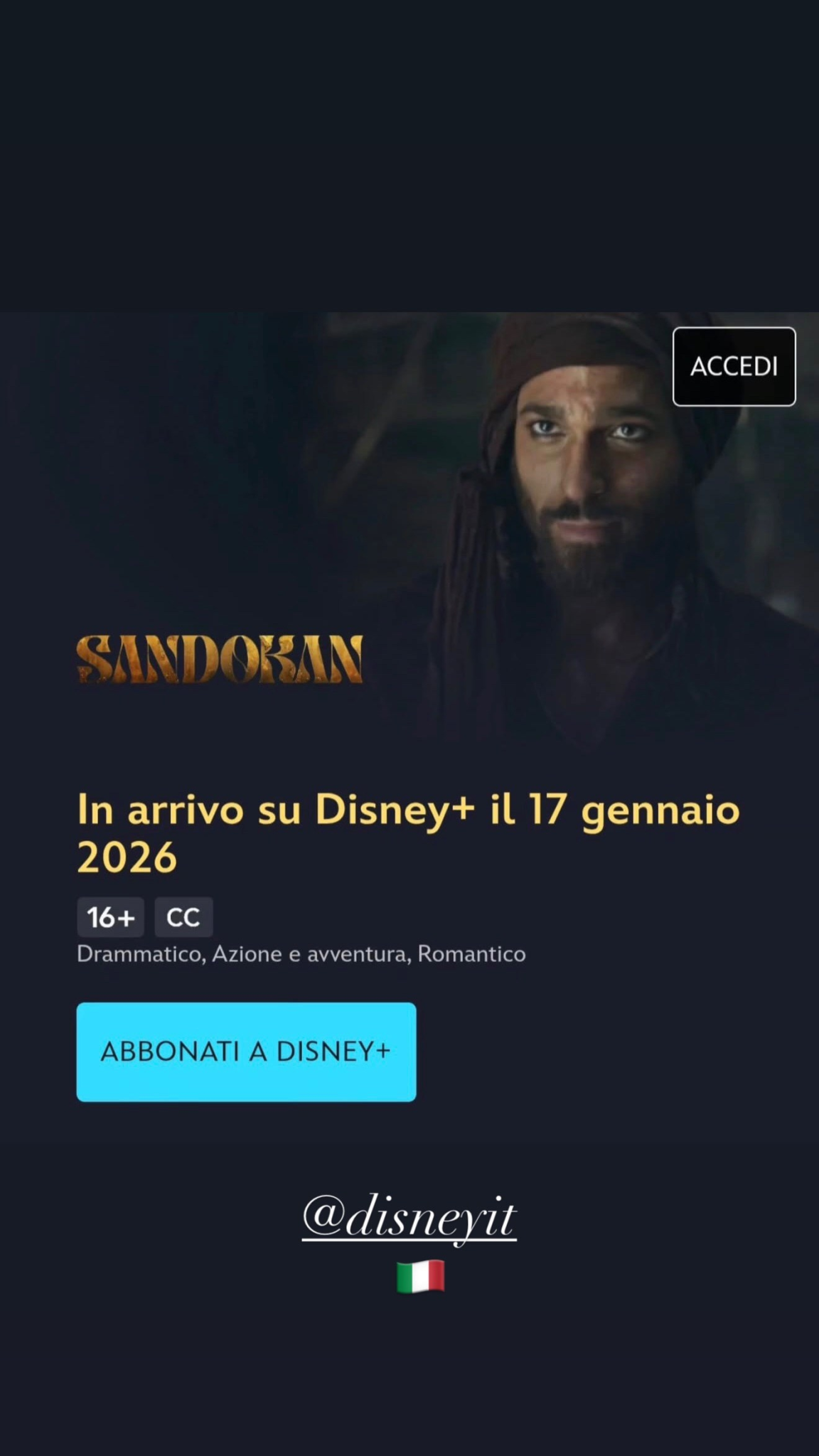Screen dimensions: 819x1456
Task: Choose the Azione e avventura genre
Action: click(311, 954)
